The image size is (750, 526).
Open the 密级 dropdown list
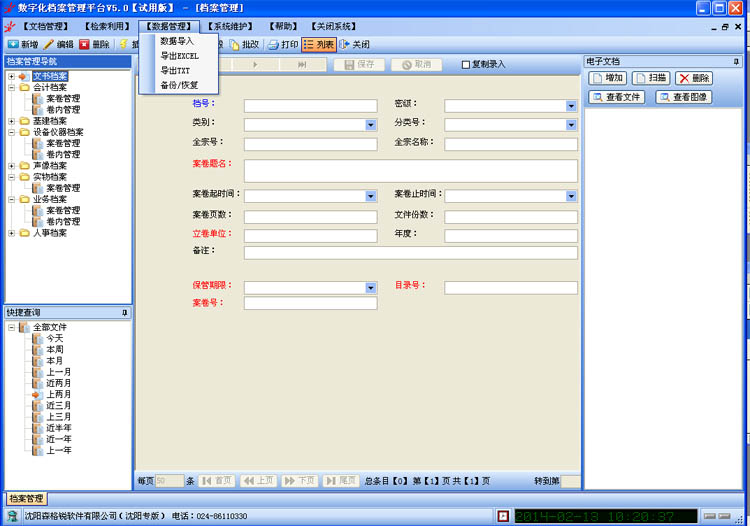pyautogui.click(x=571, y=106)
